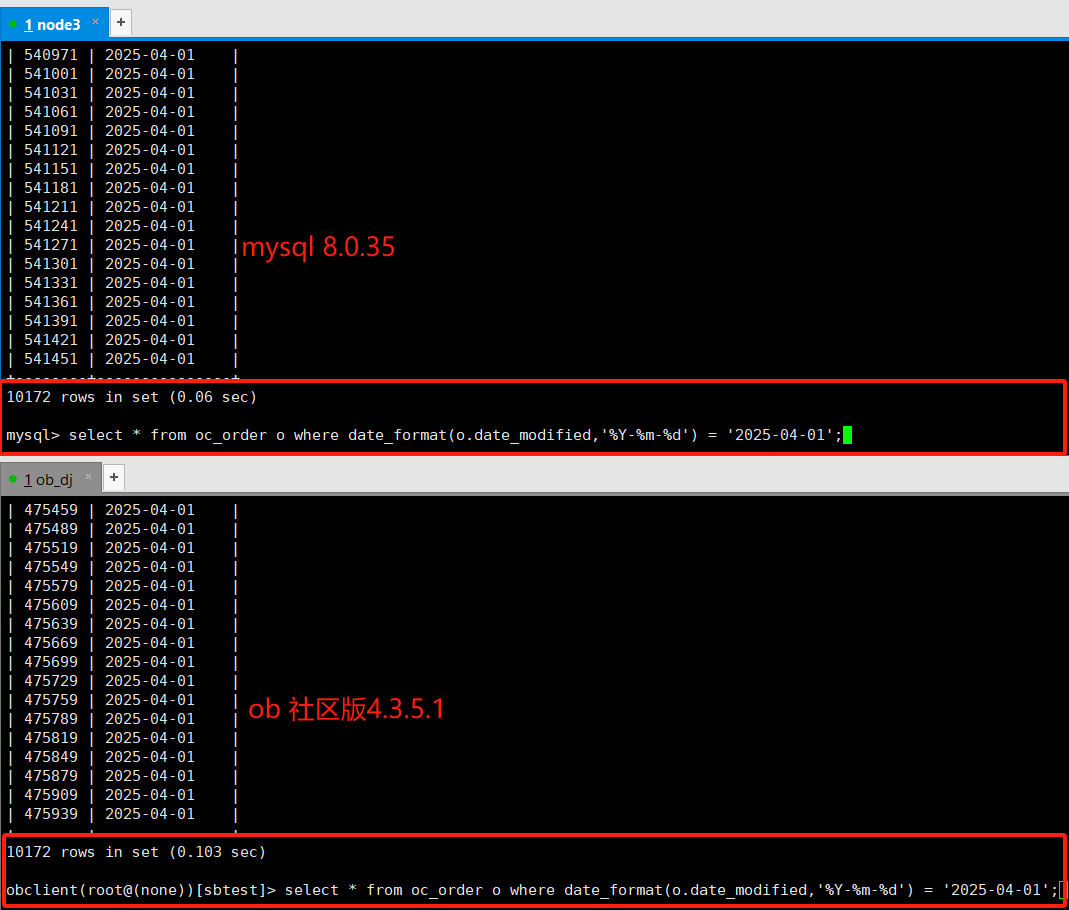Viewport: 1069px width, 910px height.
Task: Select the row value 475909
Action: point(51,795)
